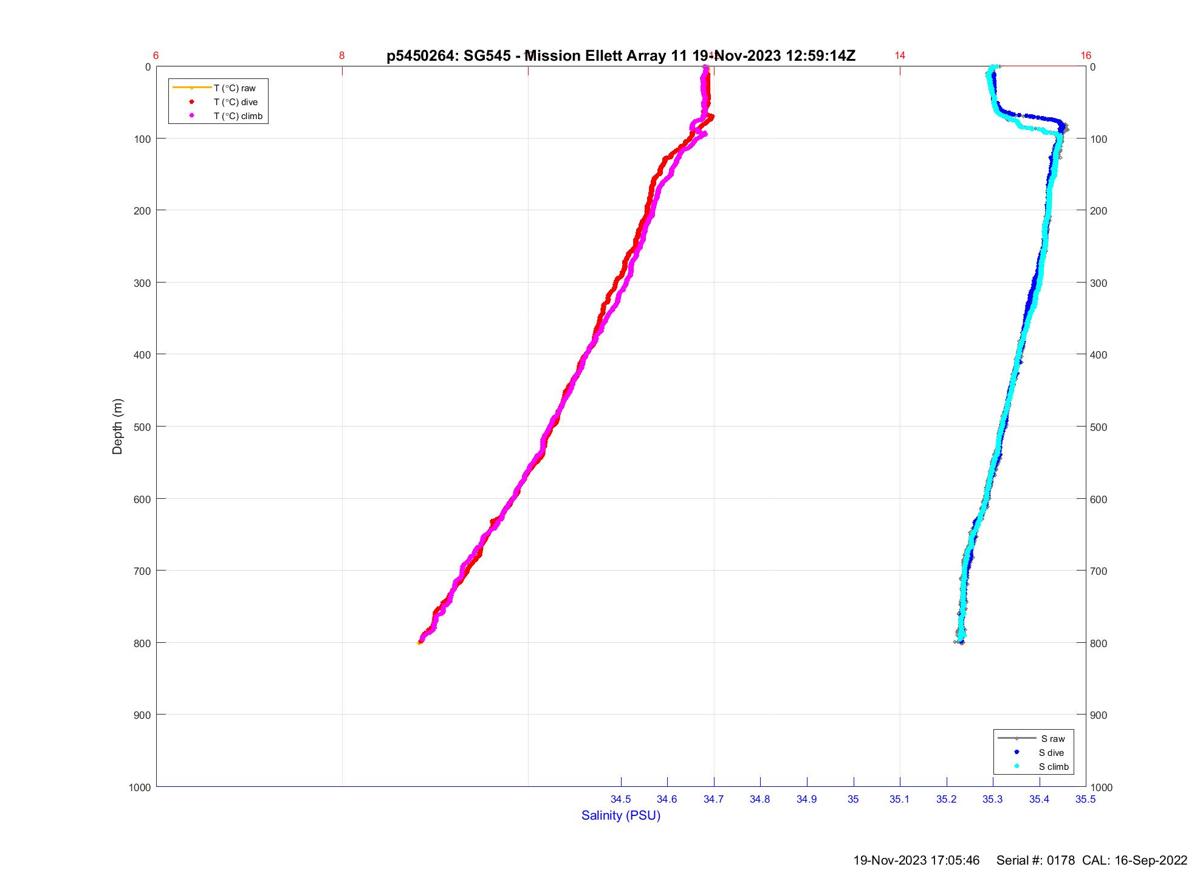Click the '34.9' salinity tick label
Viewport: 1200px width, 885px height.
[x=807, y=799]
